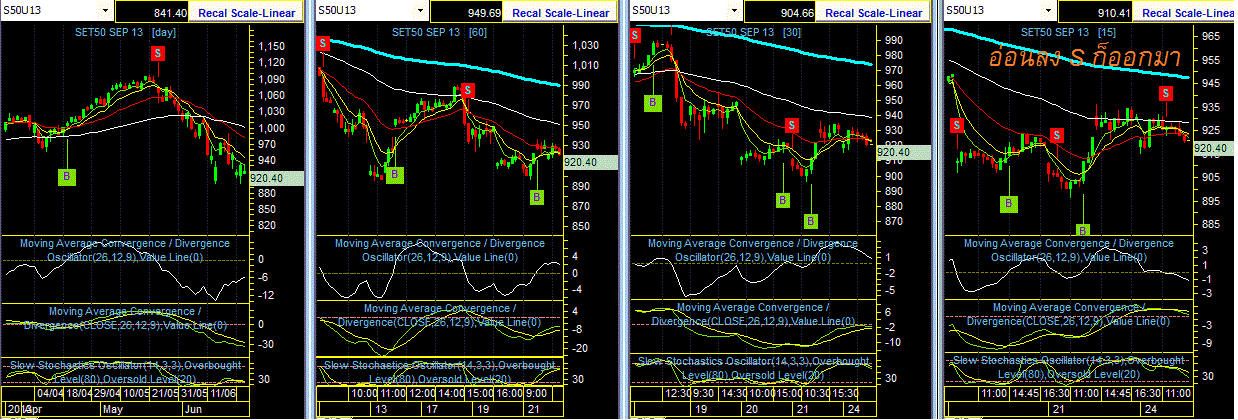Click the green B buy marker on day chart

pyautogui.click(x=67, y=176)
